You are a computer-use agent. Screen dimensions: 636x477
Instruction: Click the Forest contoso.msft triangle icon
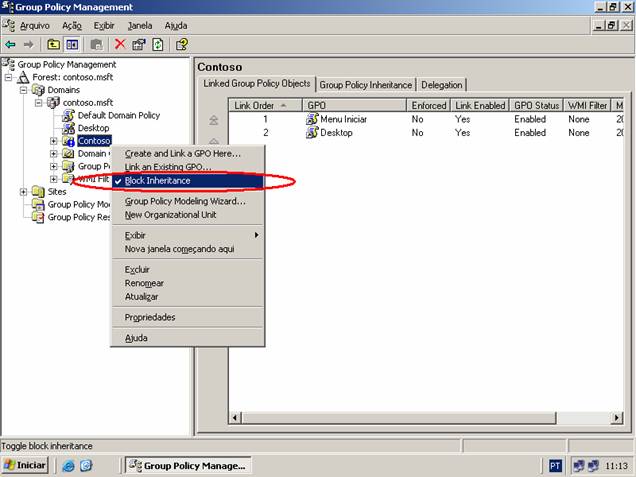[23, 77]
